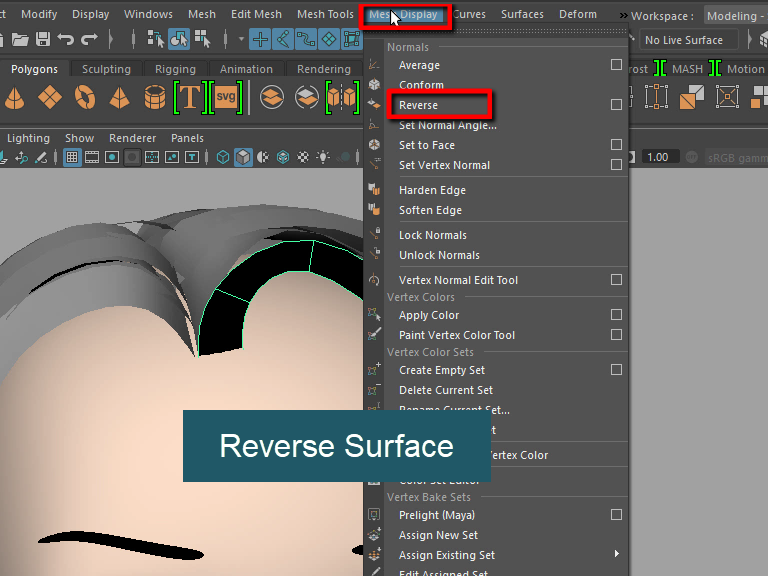Click the undo arrow icon

click(x=66, y=39)
